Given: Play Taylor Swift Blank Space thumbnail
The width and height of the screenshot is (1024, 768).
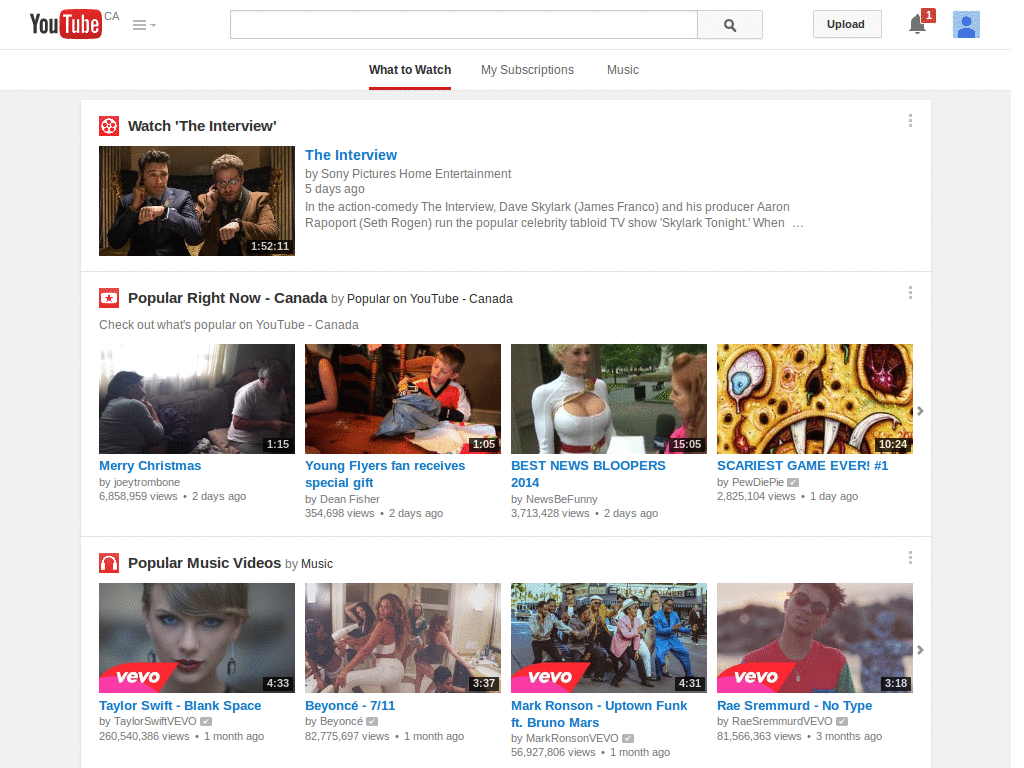Looking at the screenshot, I should coord(197,638).
